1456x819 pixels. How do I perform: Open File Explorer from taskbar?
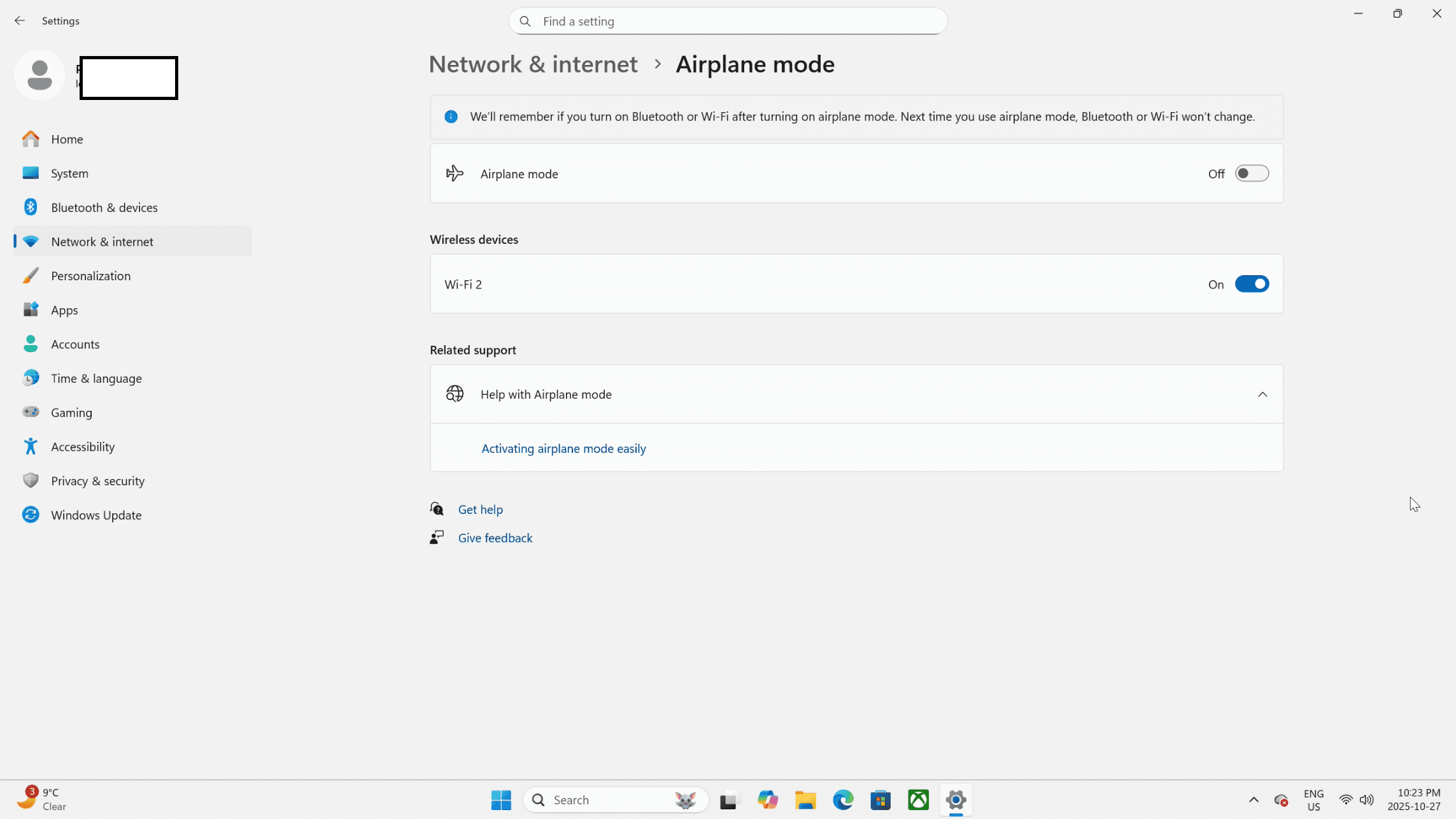[805, 800]
